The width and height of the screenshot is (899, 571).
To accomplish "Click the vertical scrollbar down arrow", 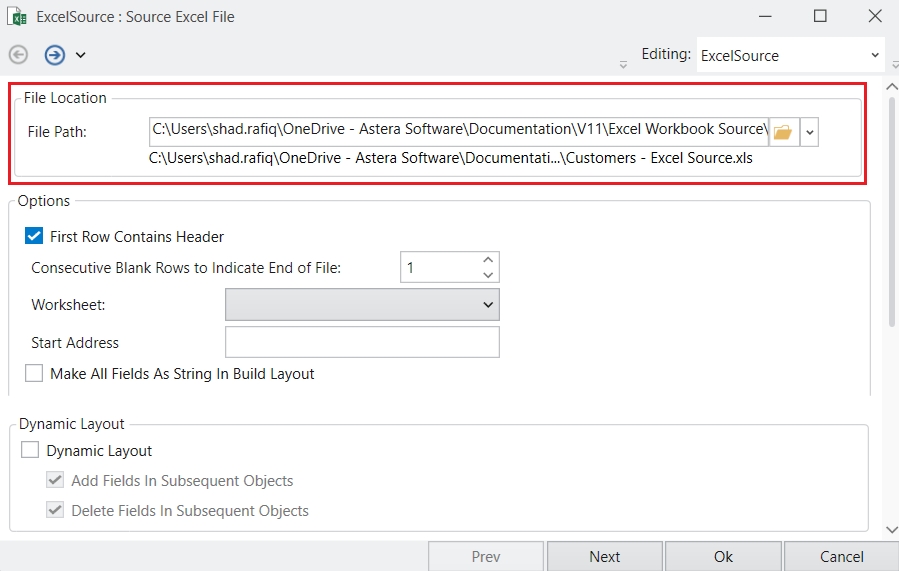I will coord(892,530).
